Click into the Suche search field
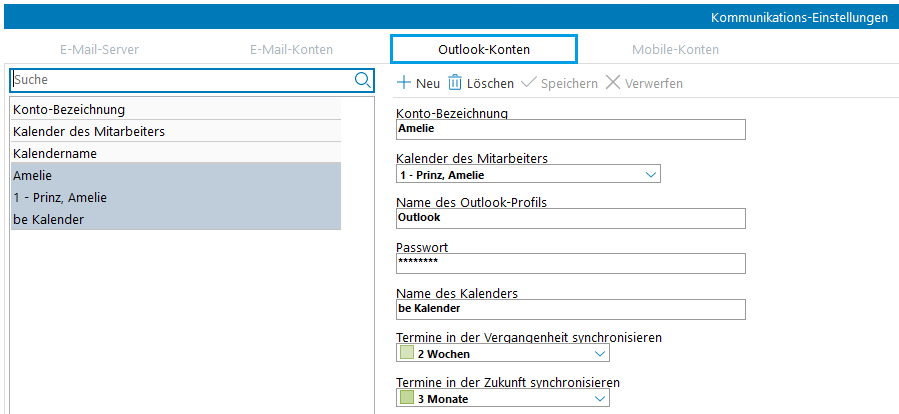 click(180, 80)
